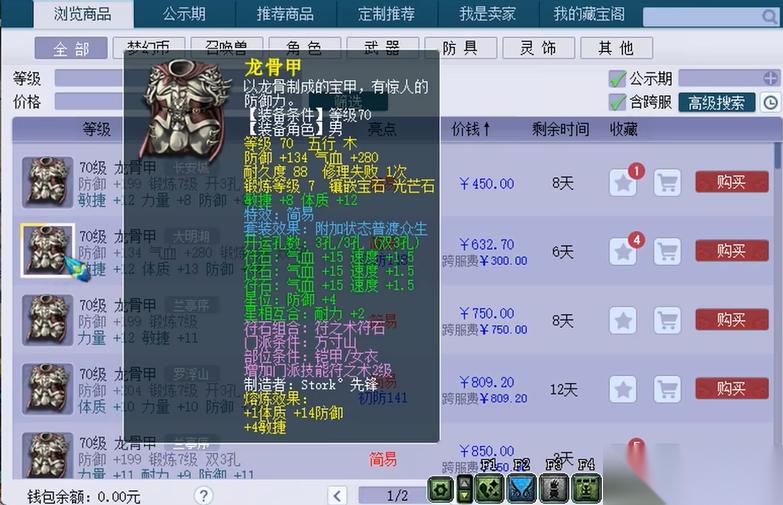This screenshot has width=783, height=505.
Task: Open the 我的藏宝阁 tab
Action: click(589, 14)
